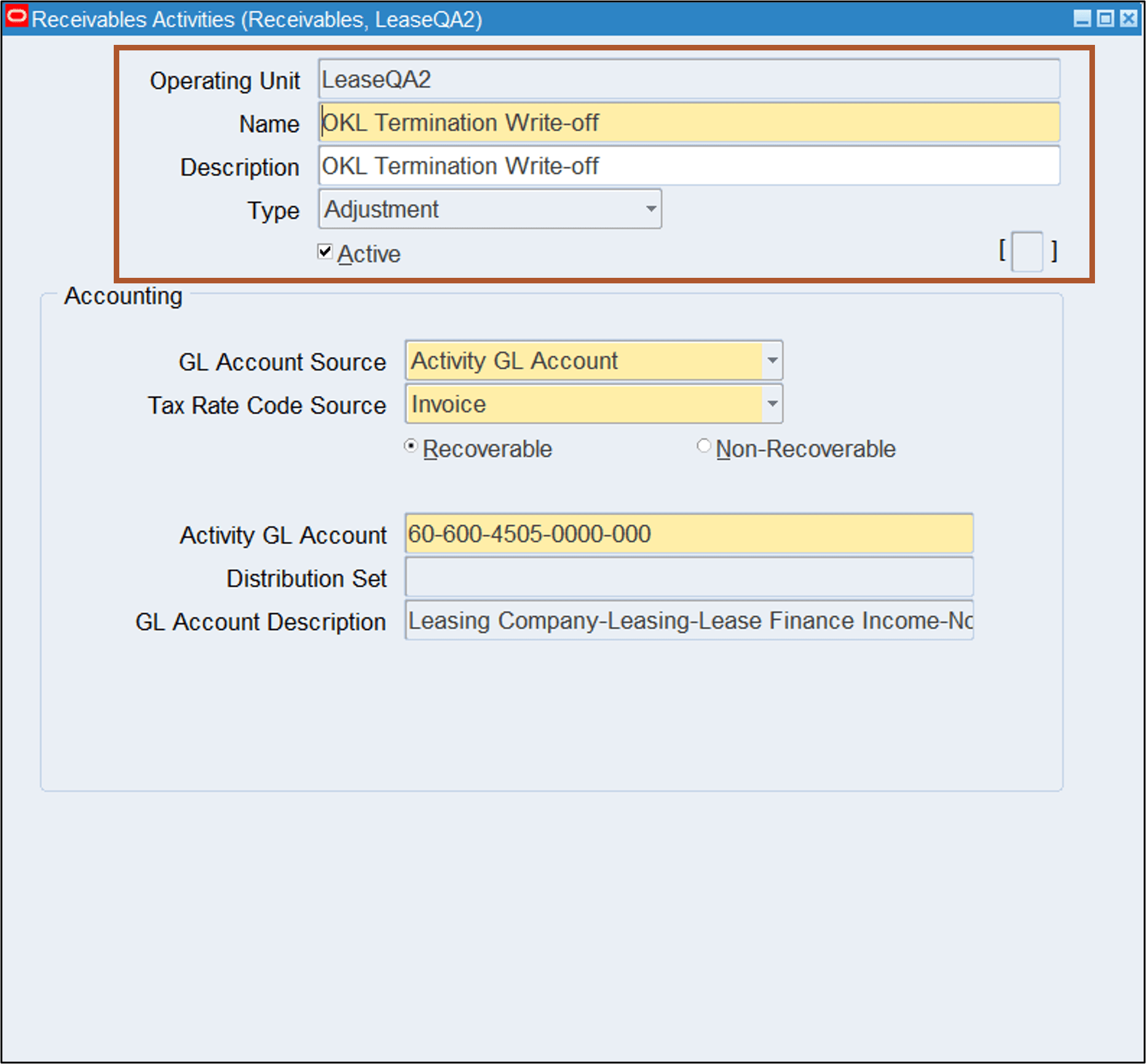Open the GL Account Source dropdown
The width and height of the screenshot is (1146, 1064).
[x=772, y=361]
